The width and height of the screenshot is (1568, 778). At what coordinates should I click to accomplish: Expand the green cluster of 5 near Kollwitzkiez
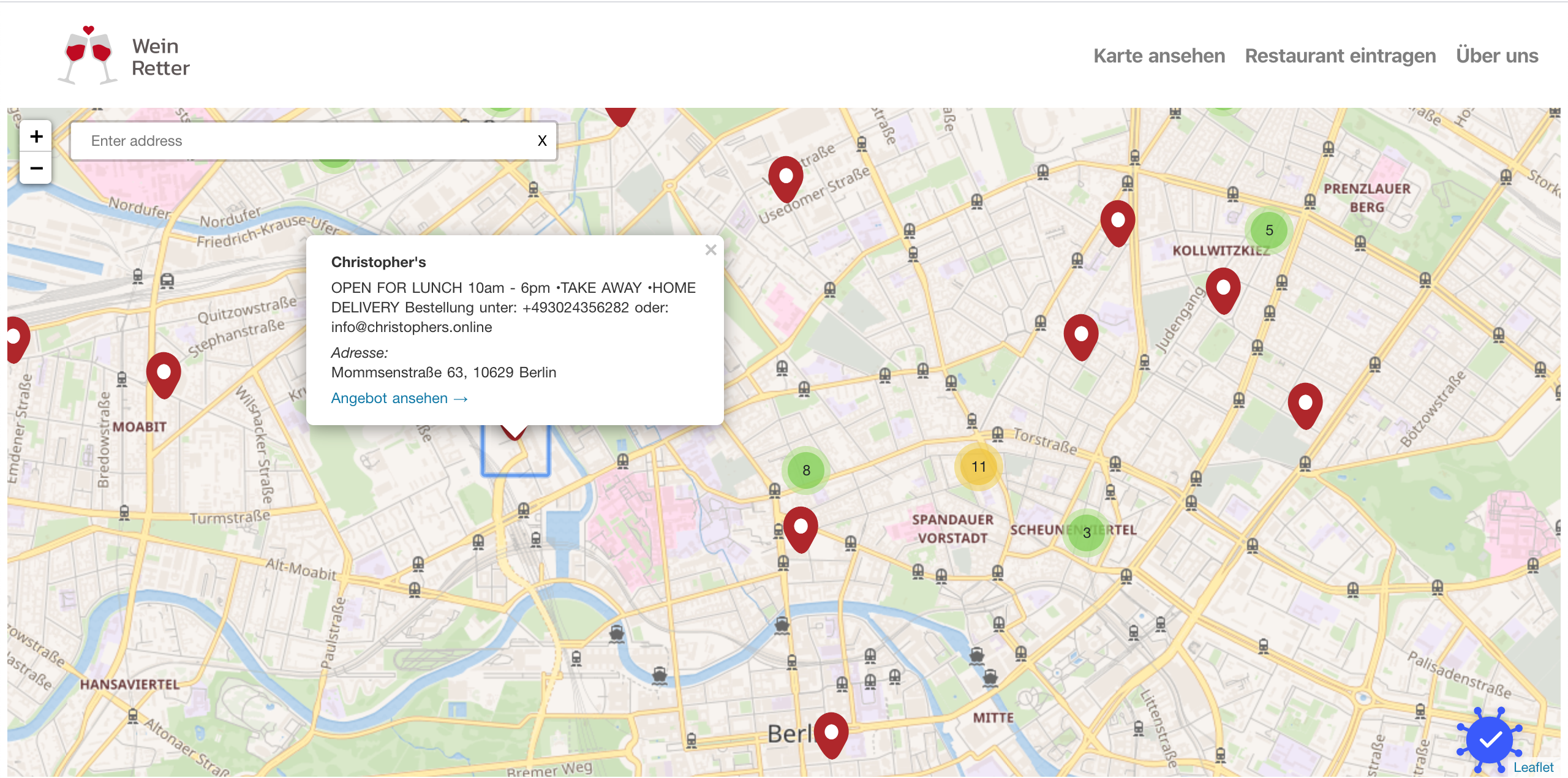[1269, 230]
